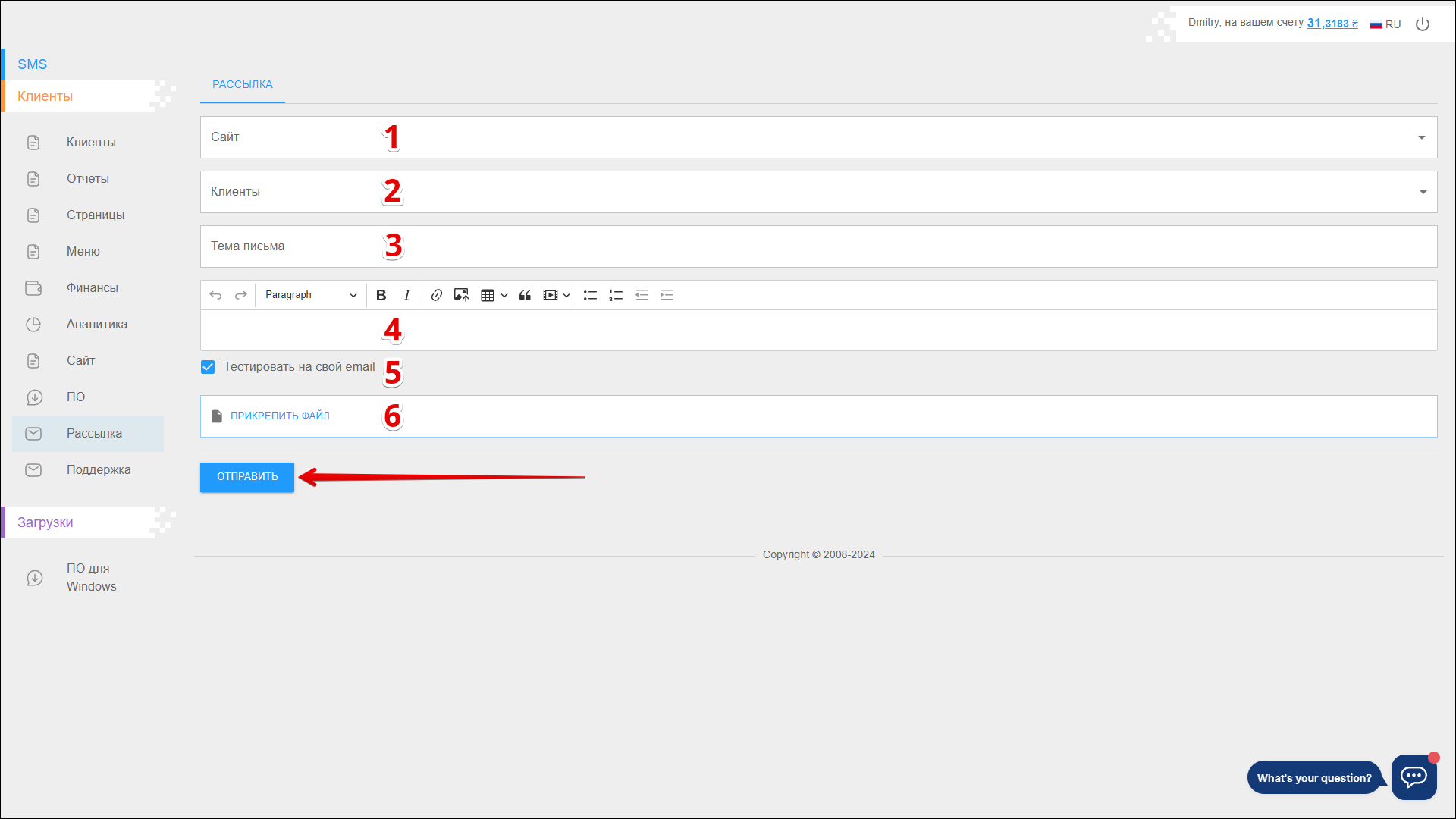
Task: Click the ОТПРАВИТЬ button
Action: (x=247, y=477)
